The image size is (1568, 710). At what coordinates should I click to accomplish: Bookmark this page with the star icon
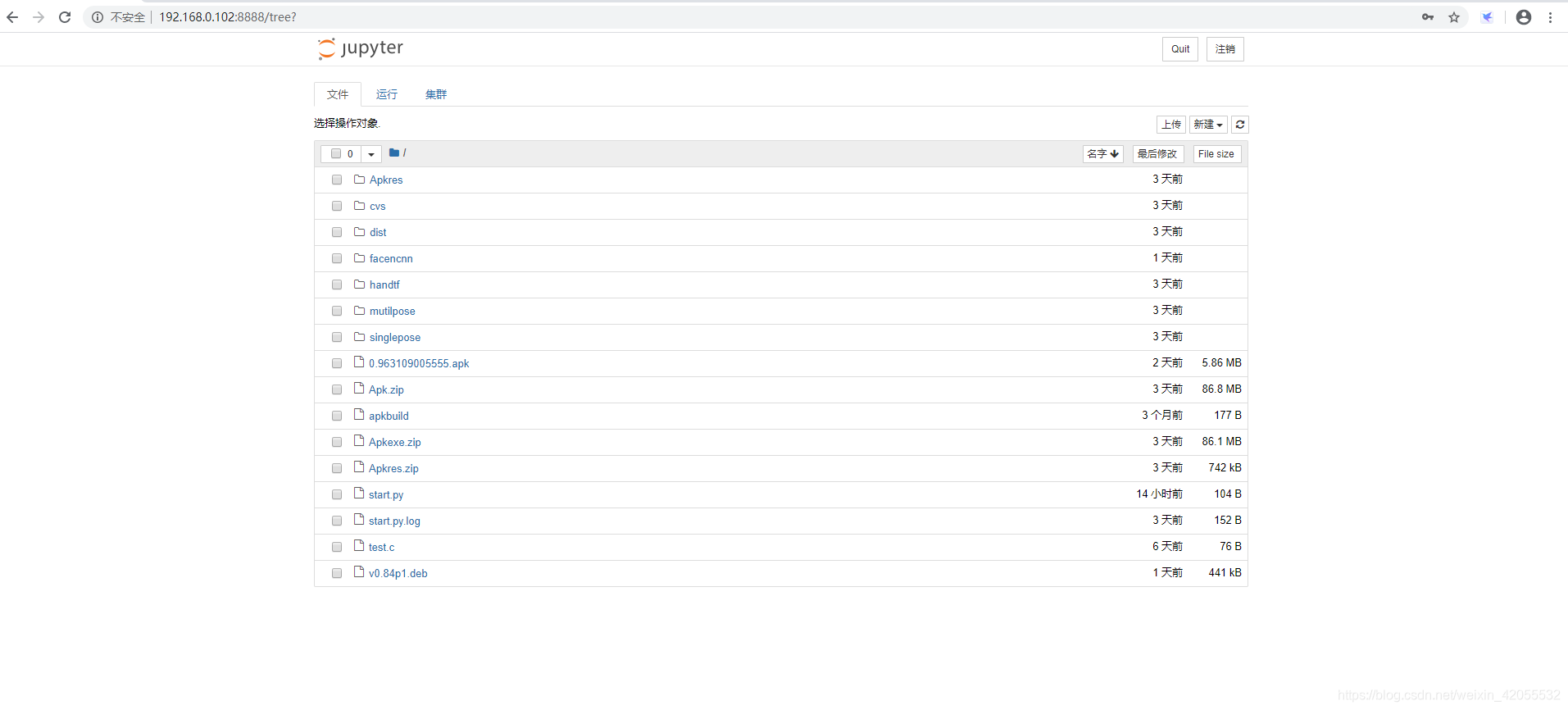[x=1454, y=17]
